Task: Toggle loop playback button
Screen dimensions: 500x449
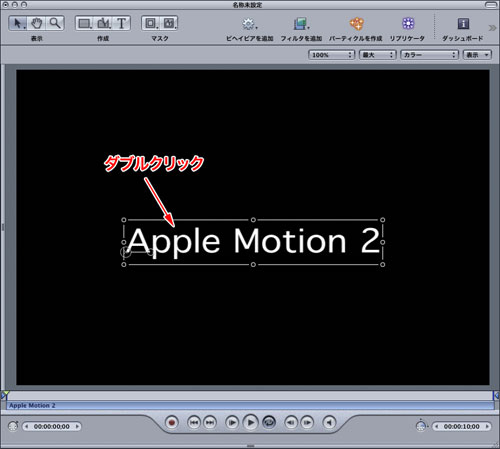Action: pos(269,423)
